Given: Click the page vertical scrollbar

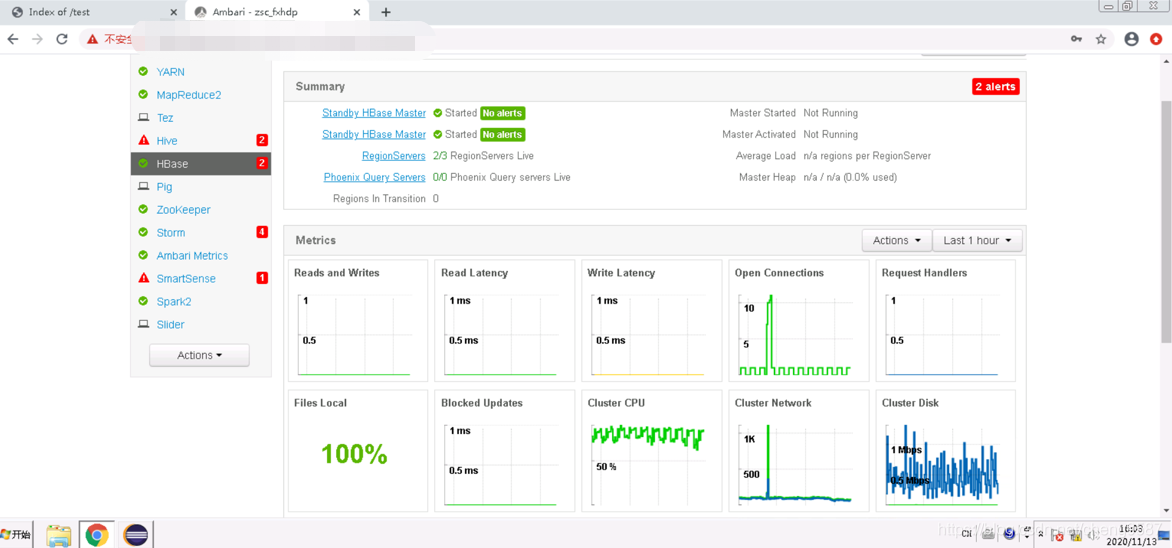Looking at the screenshot, I should click(x=1165, y=224).
